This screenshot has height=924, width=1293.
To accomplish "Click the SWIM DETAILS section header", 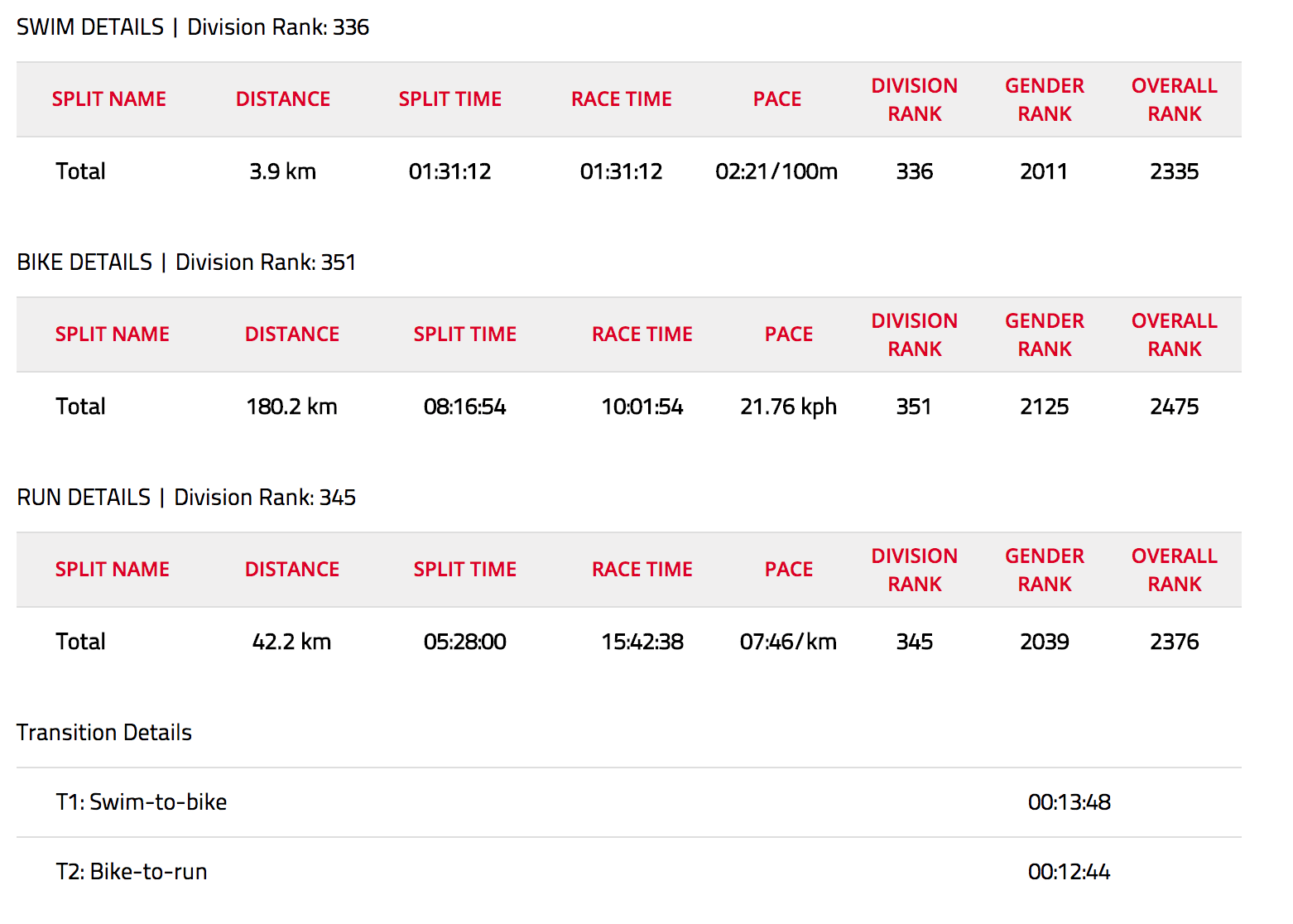I will coord(89,26).
